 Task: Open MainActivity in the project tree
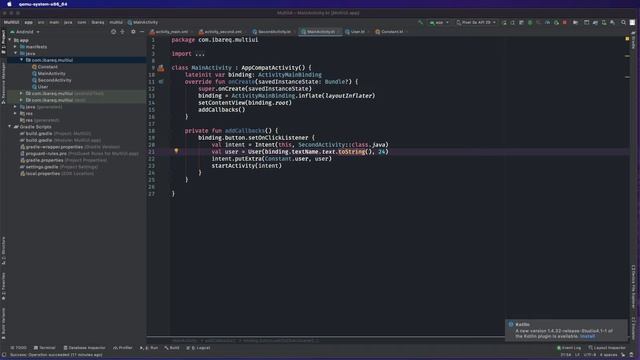click(x=49, y=73)
